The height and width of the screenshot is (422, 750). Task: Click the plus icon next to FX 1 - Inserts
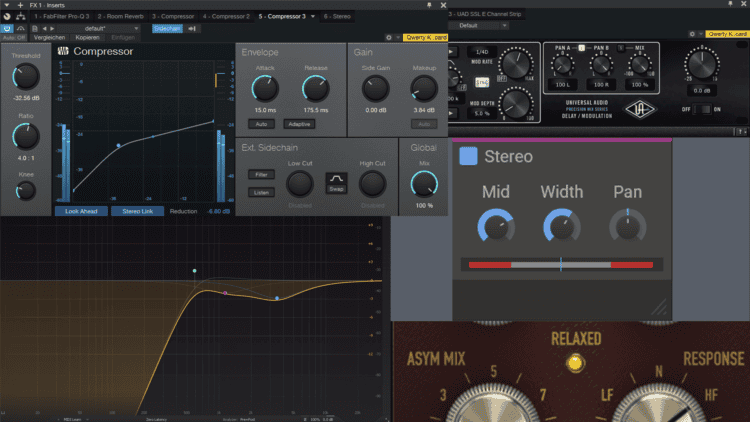coord(20,5)
